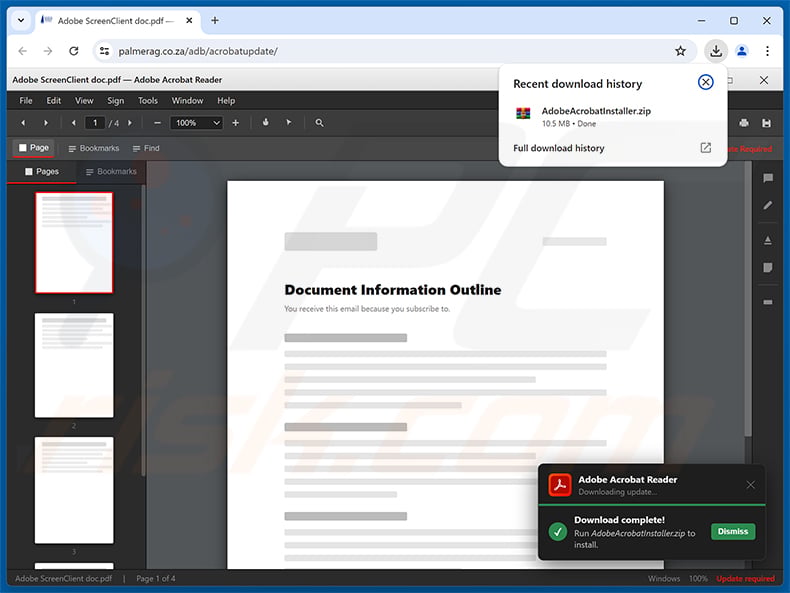Click Bookmarks in the secondary toolbar
The width and height of the screenshot is (790, 593).
coord(94,148)
